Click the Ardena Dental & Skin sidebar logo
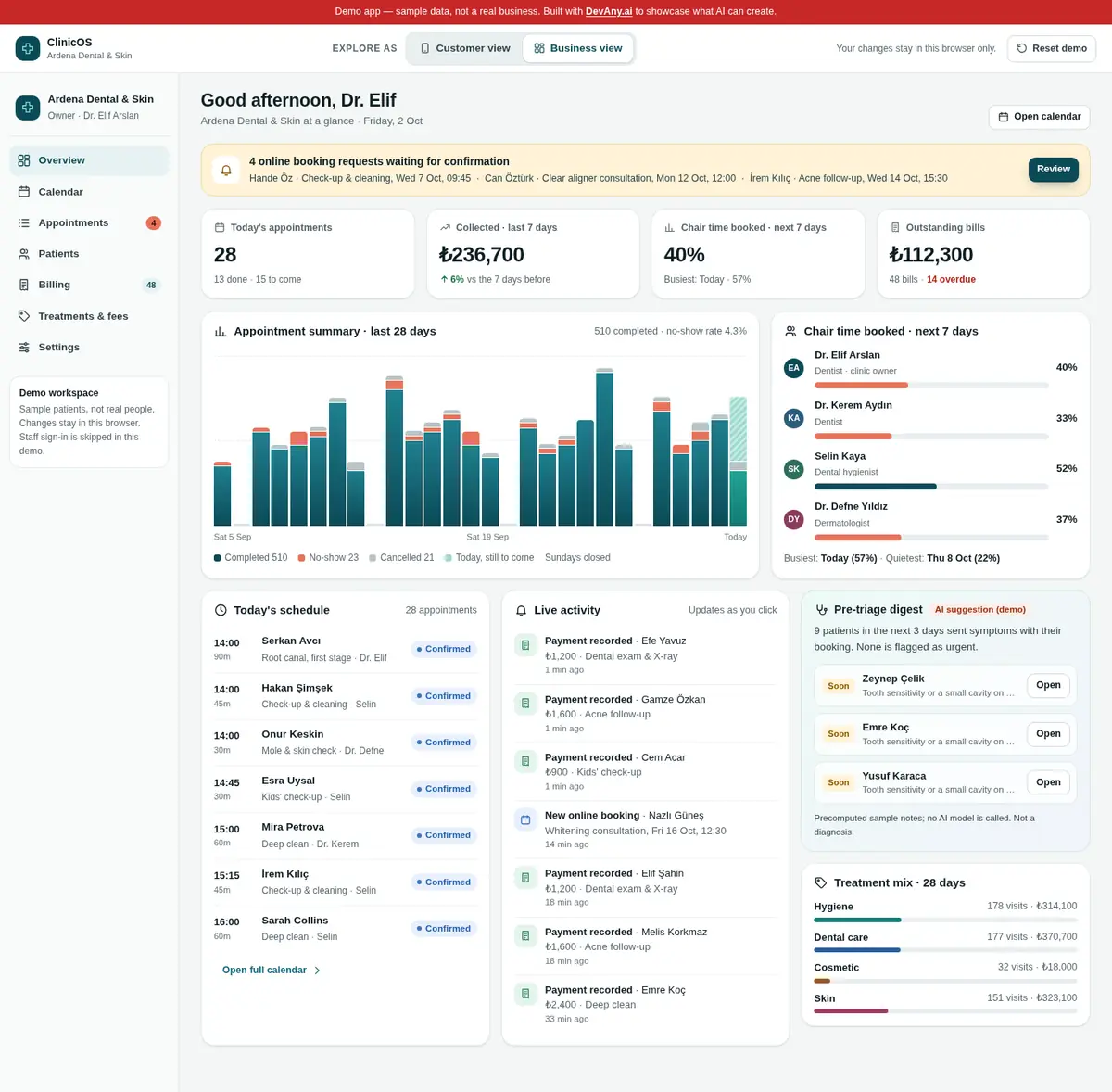Viewport: 1112px width, 1092px height. (x=28, y=108)
